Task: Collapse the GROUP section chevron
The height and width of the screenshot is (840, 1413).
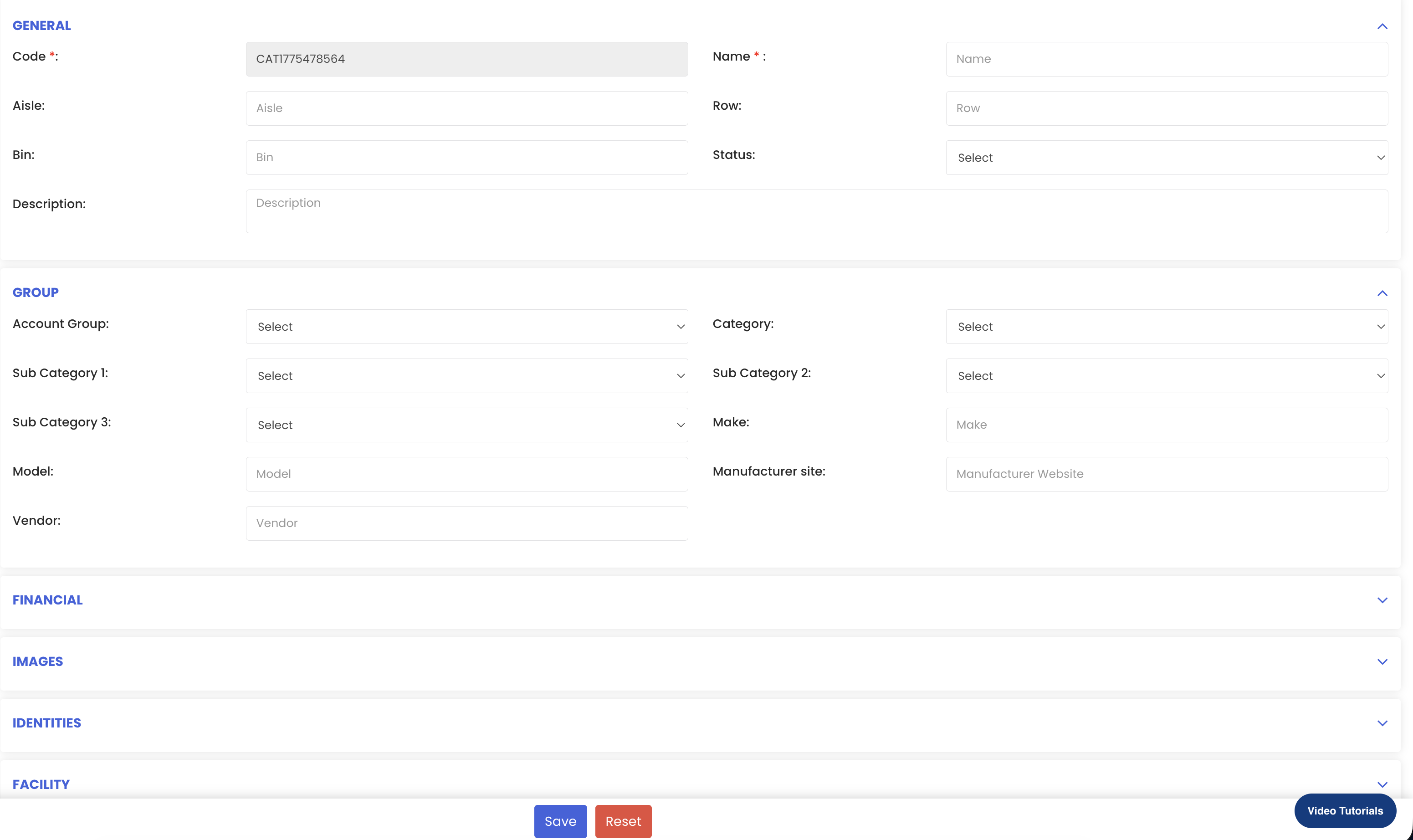Action: 1382,293
